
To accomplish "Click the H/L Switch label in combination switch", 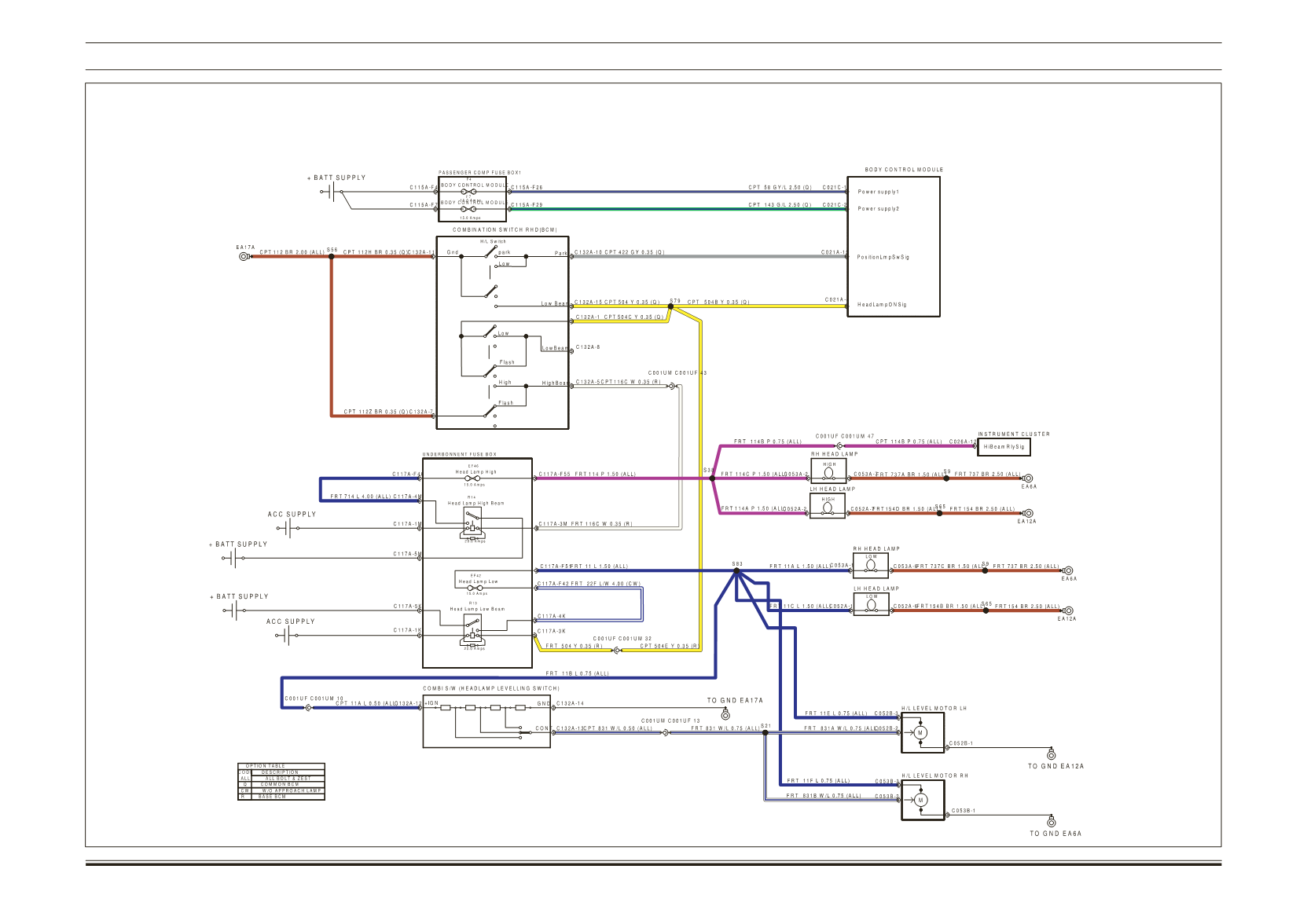I will (x=494, y=242).
